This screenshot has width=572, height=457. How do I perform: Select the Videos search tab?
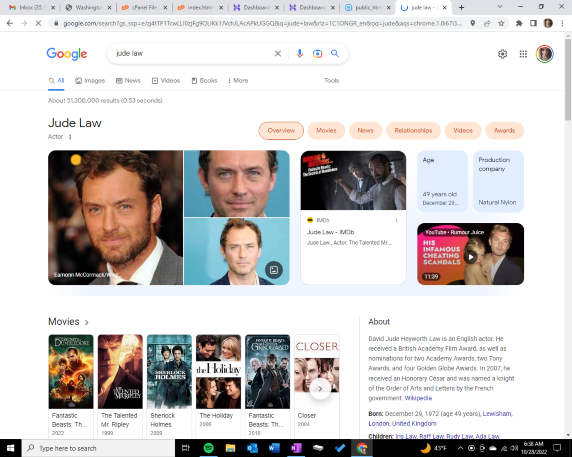click(x=166, y=81)
